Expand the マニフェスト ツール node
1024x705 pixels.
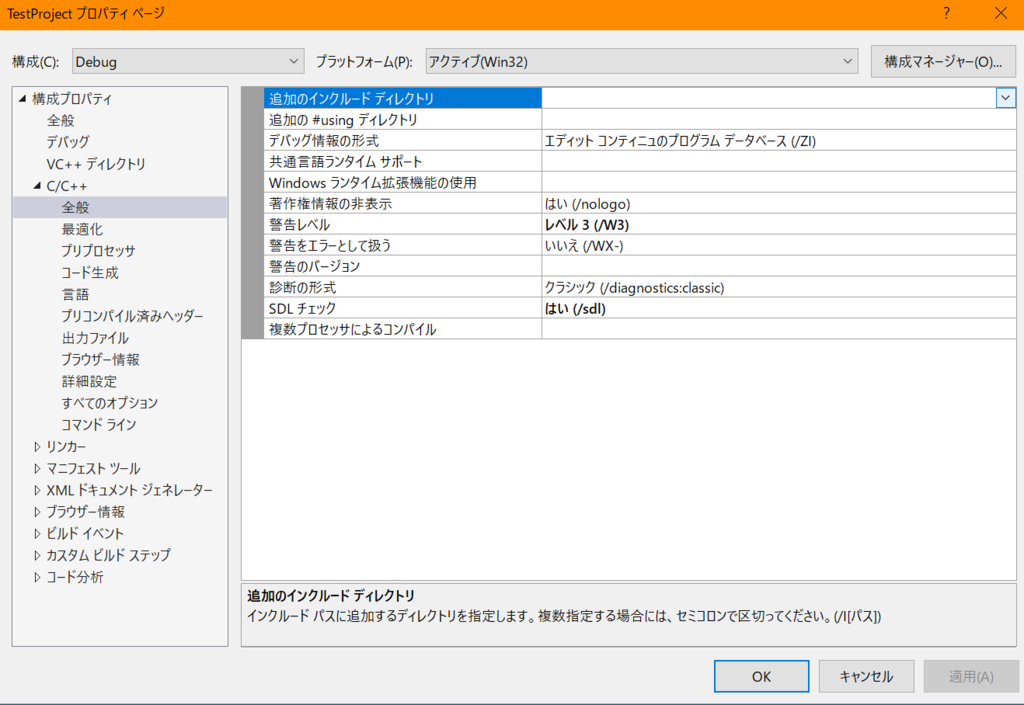37,468
